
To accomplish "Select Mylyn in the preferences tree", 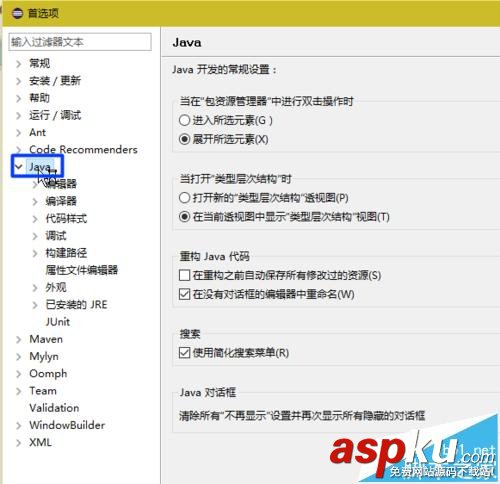I will [44, 357].
